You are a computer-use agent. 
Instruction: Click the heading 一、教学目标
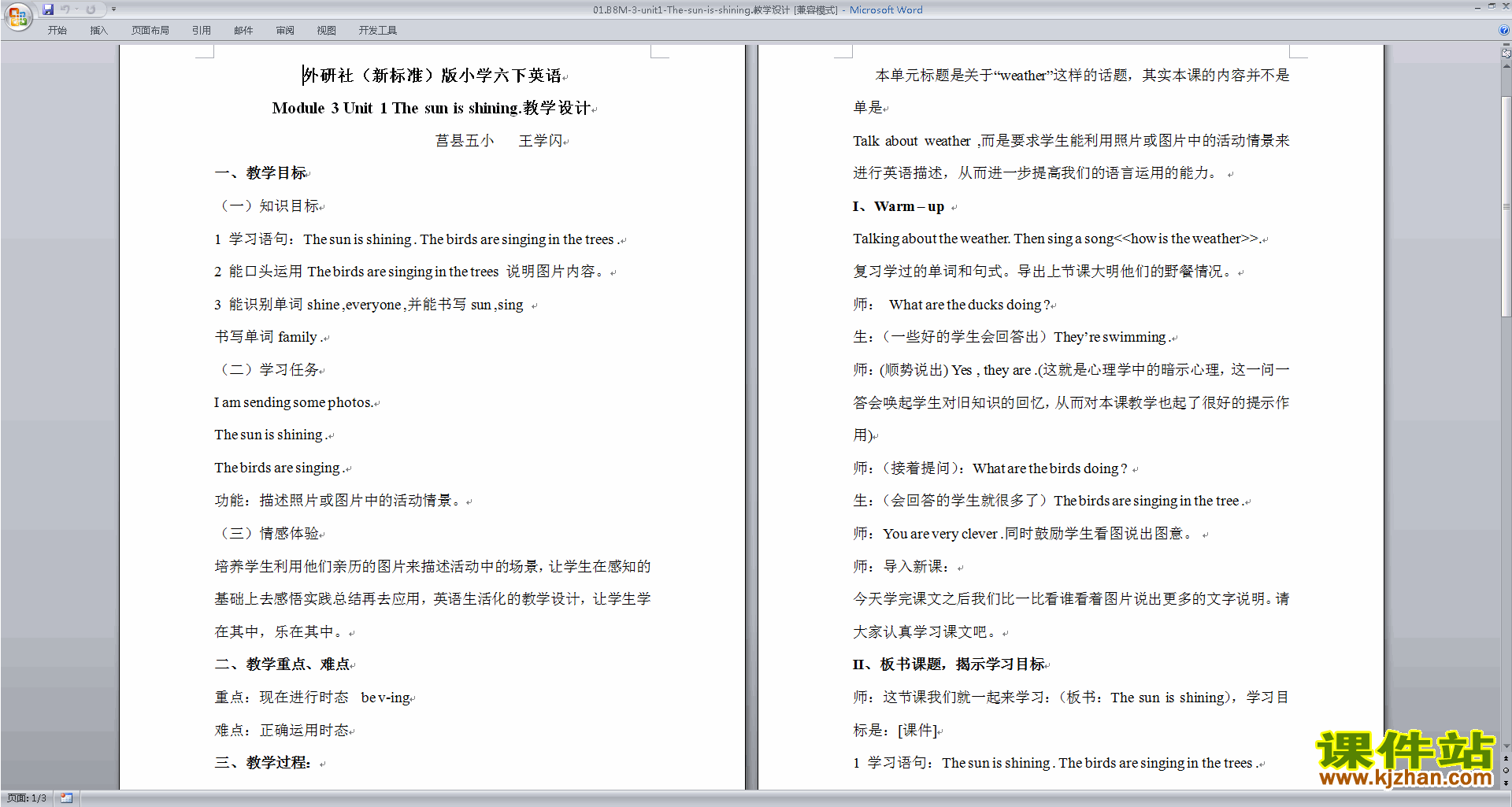point(262,173)
